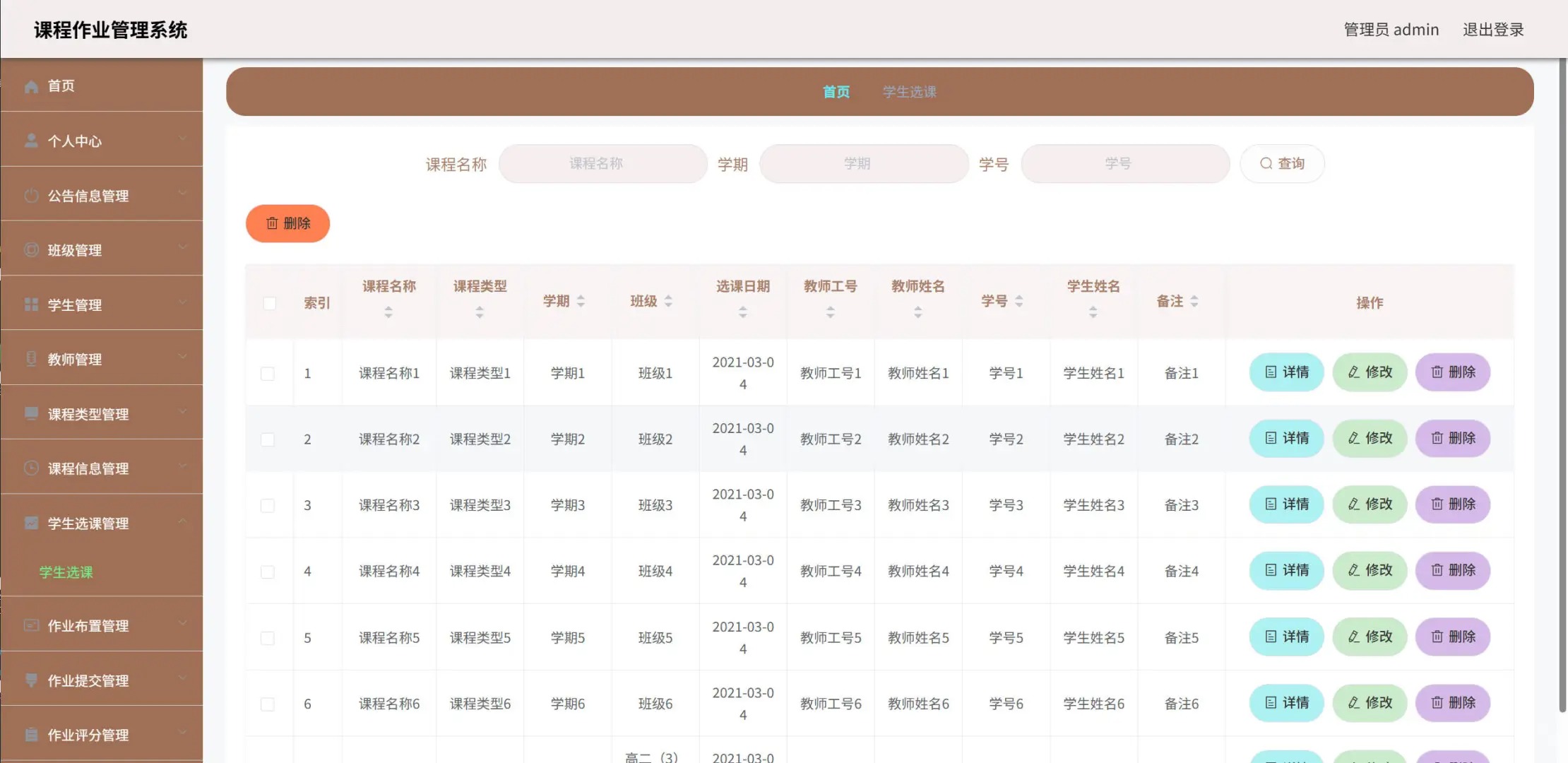Click trash icon in orange 删除 button
The height and width of the screenshot is (763, 1568).
272,223
